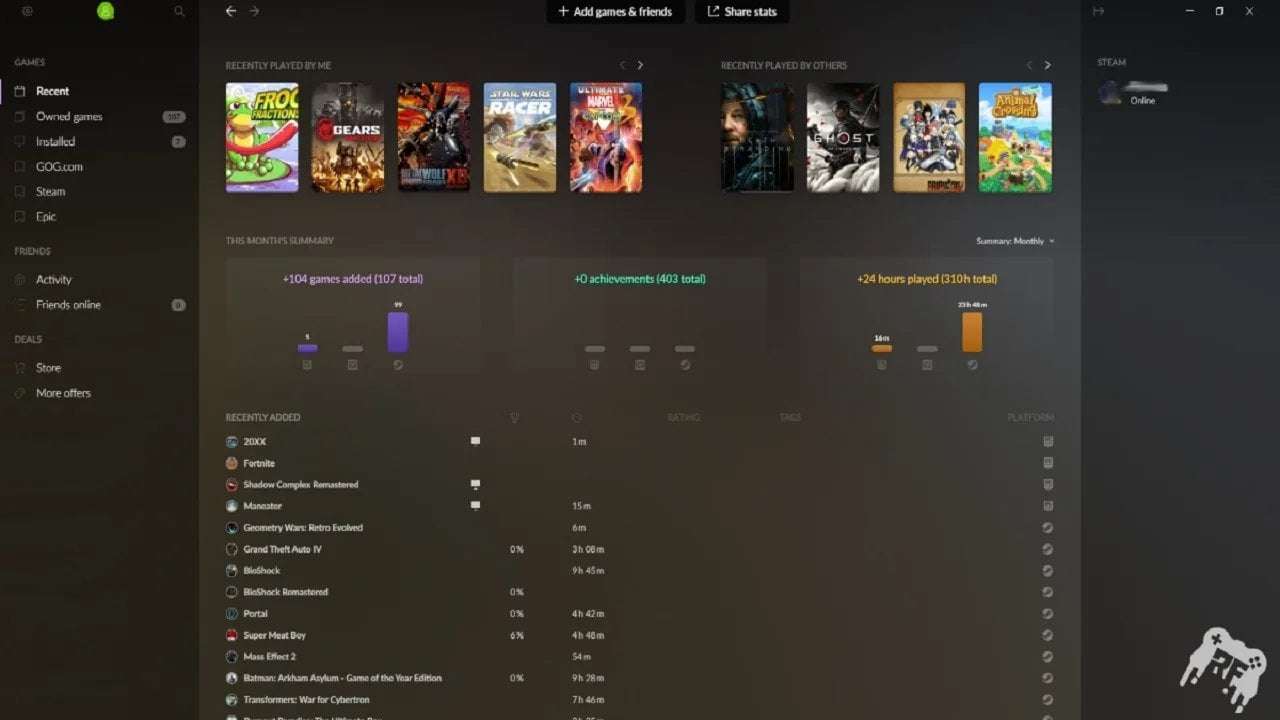Screen dimensions: 1280x720
Task: Click the +104 games added (107 total) text
Action: 353,279
